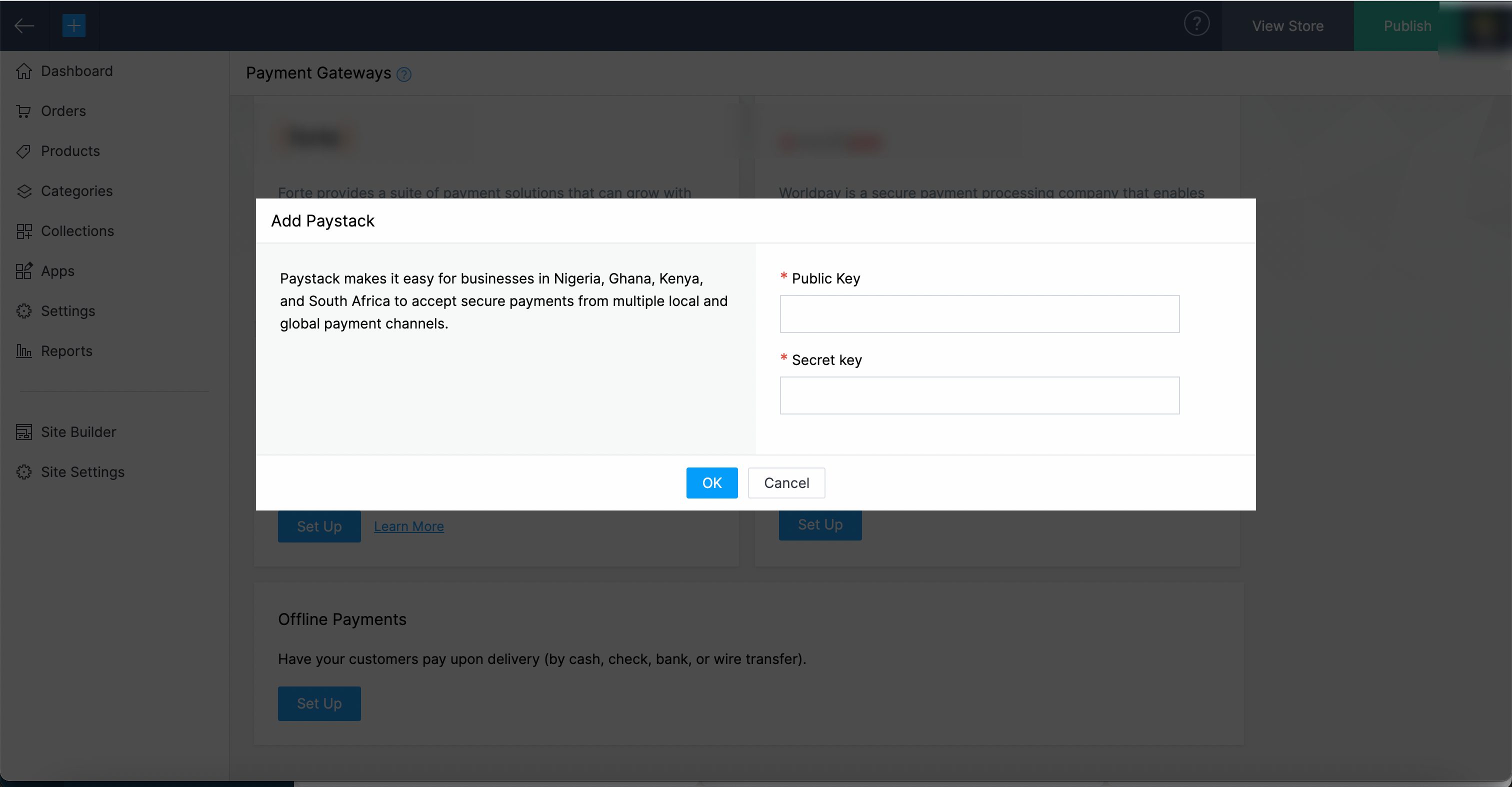Screen dimensions: 1512x787
Task: Click the Site Builder icon in sidebar
Action: [x=24, y=432]
